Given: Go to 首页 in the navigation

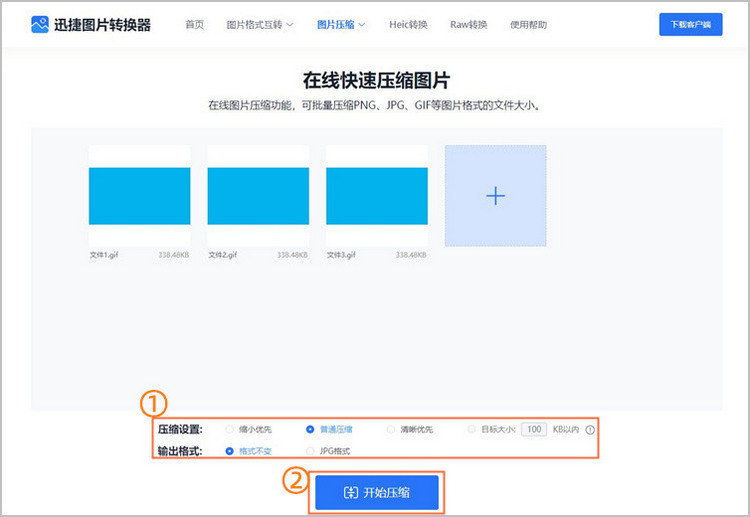Looking at the screenshot, I should click(195, 25).
